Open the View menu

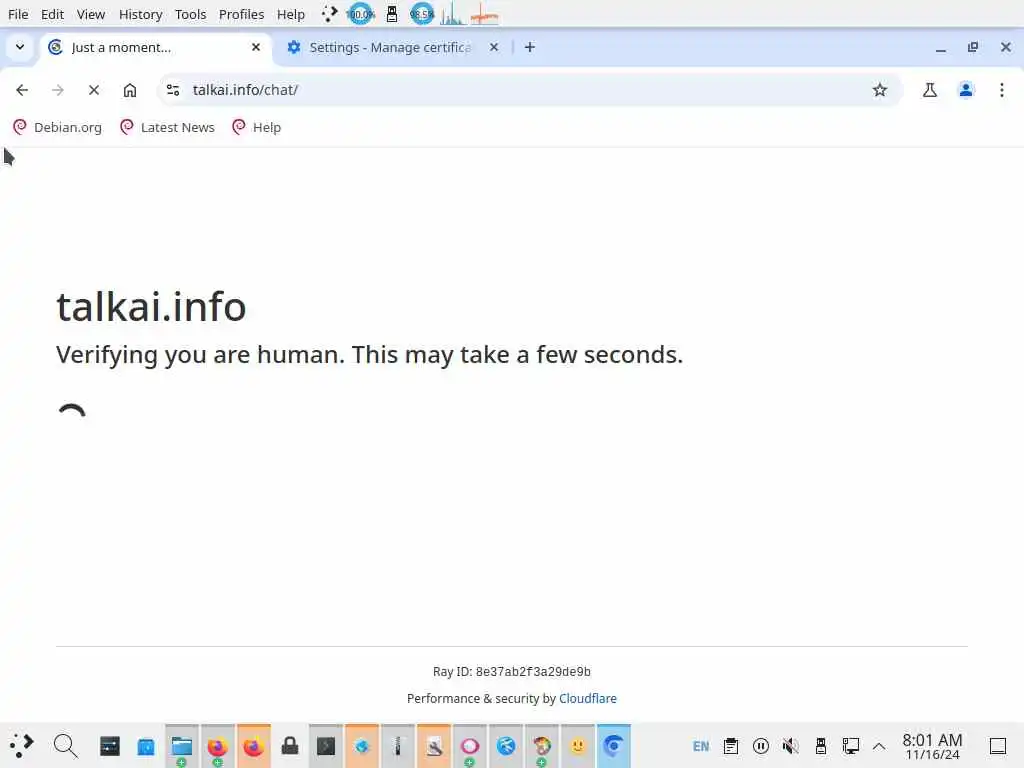pos(91,14)
